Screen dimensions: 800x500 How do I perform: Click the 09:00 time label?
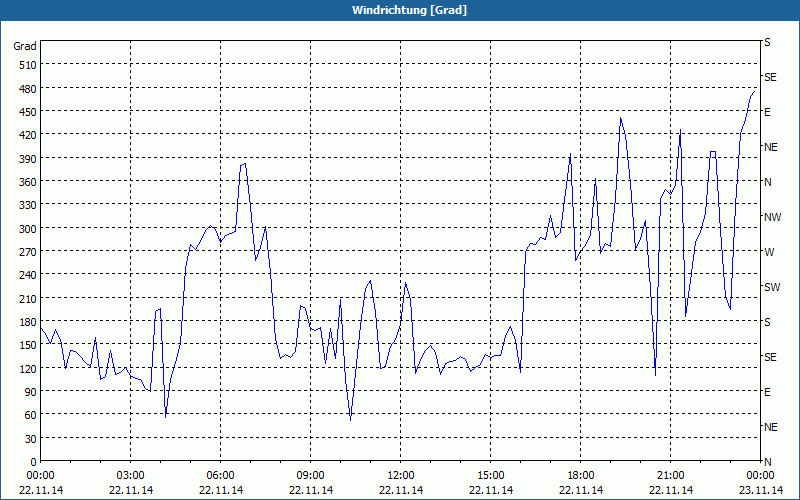(311, 476)
